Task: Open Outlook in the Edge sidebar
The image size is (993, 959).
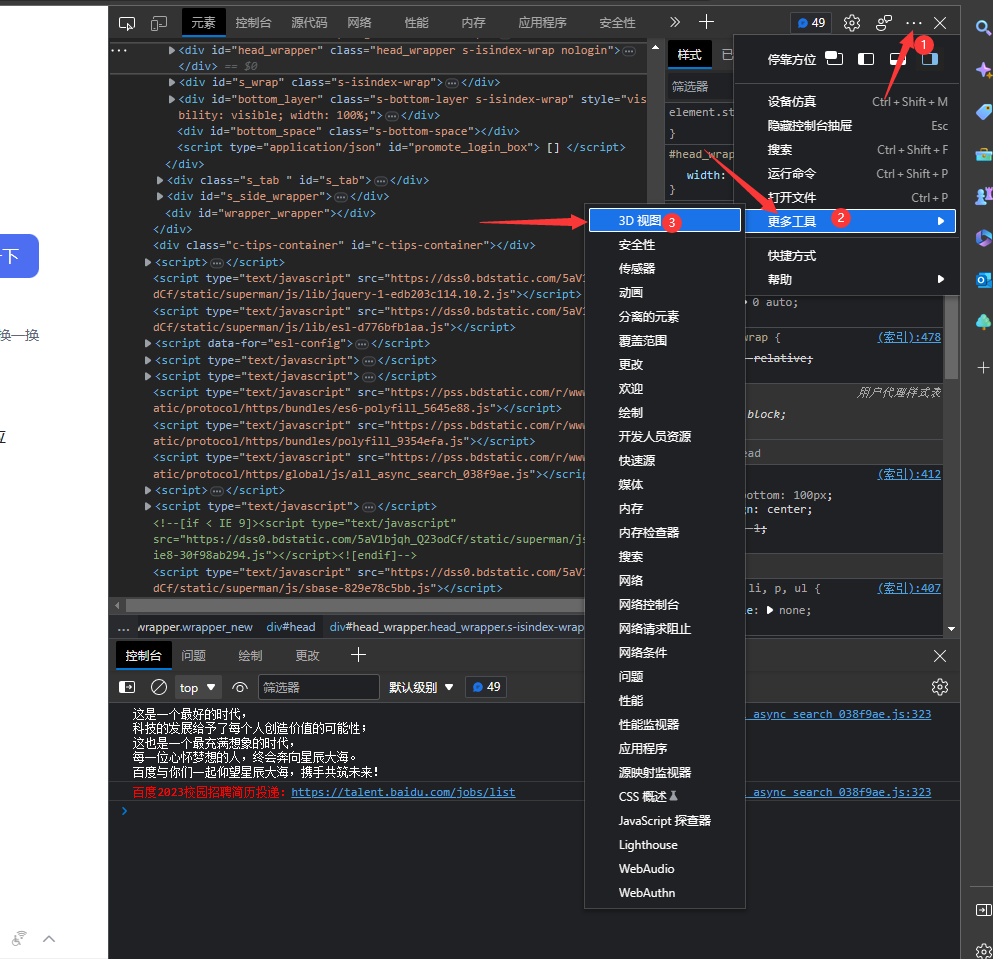Action: [x=984, y=279]
